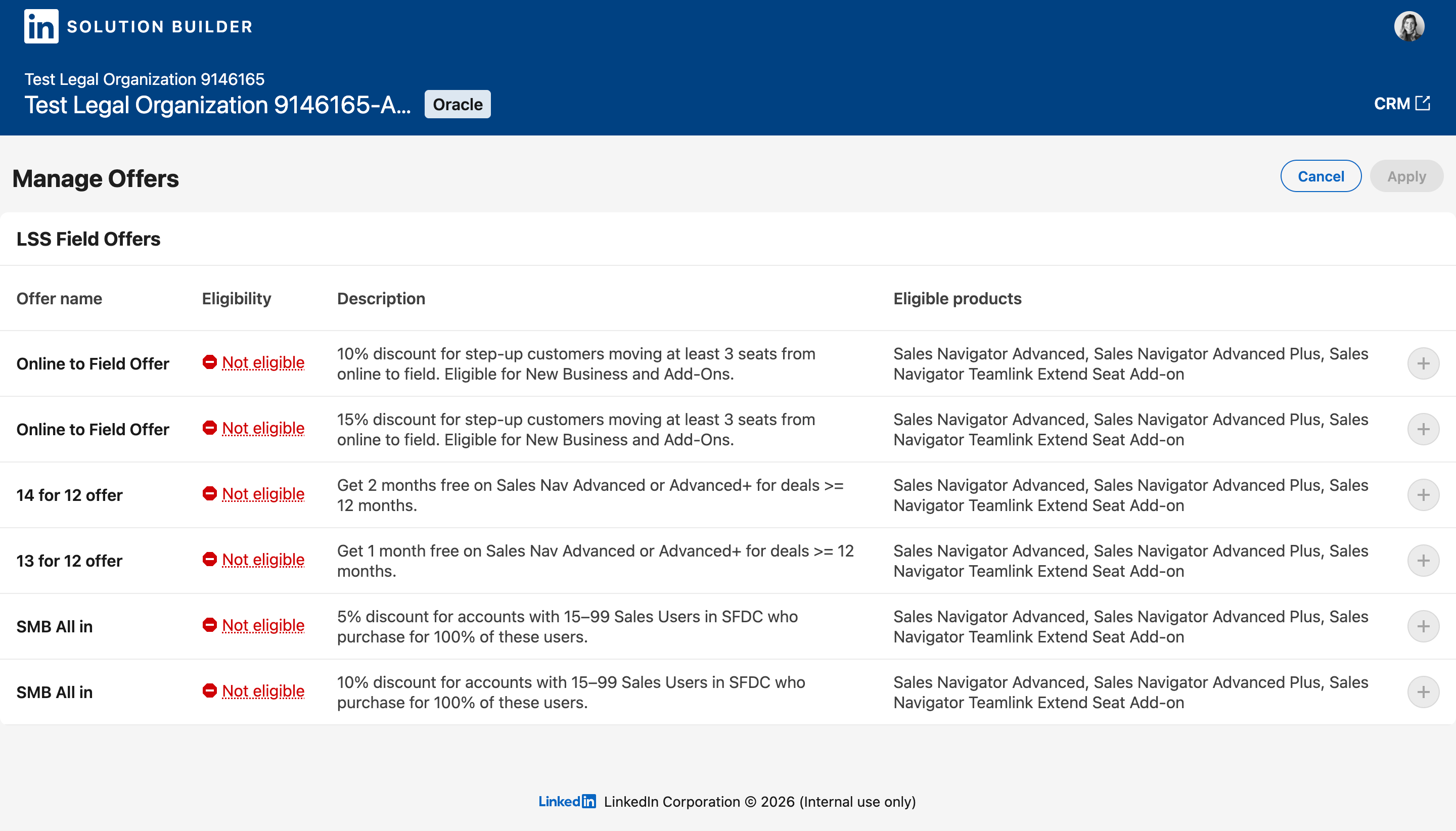Open Not eligible link for 10% SMB All in

point(263,690)
